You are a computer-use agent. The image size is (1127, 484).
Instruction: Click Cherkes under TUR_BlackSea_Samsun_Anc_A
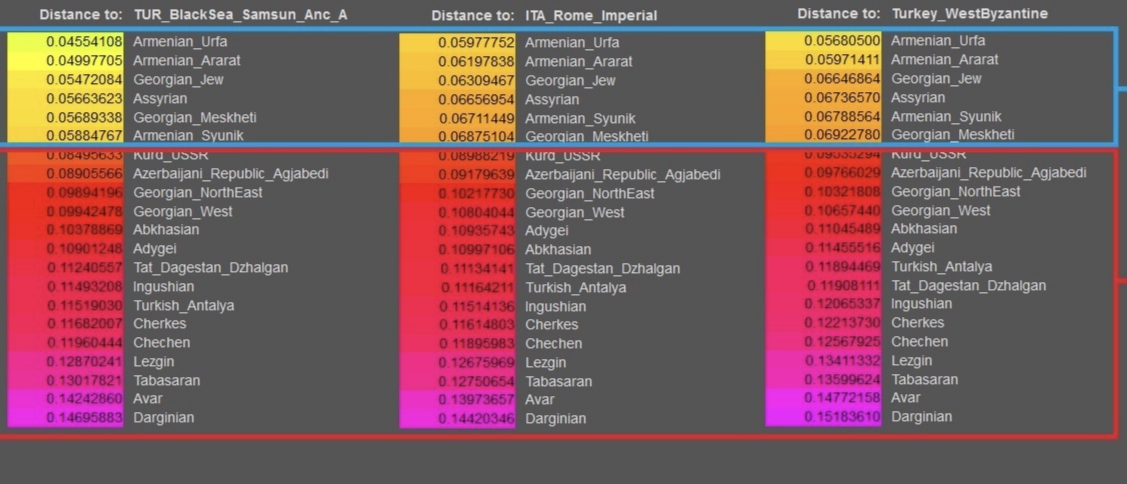(x=160, y=324)
